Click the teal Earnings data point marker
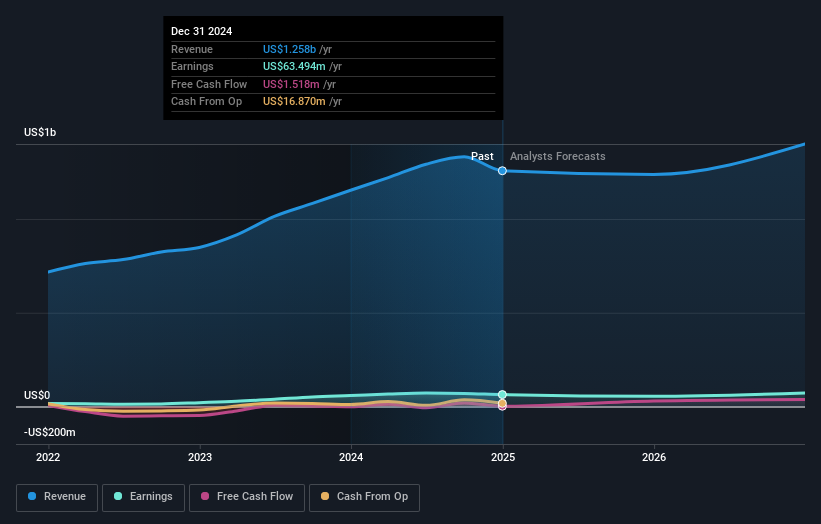Screen dimensions: 821x524 502,395
